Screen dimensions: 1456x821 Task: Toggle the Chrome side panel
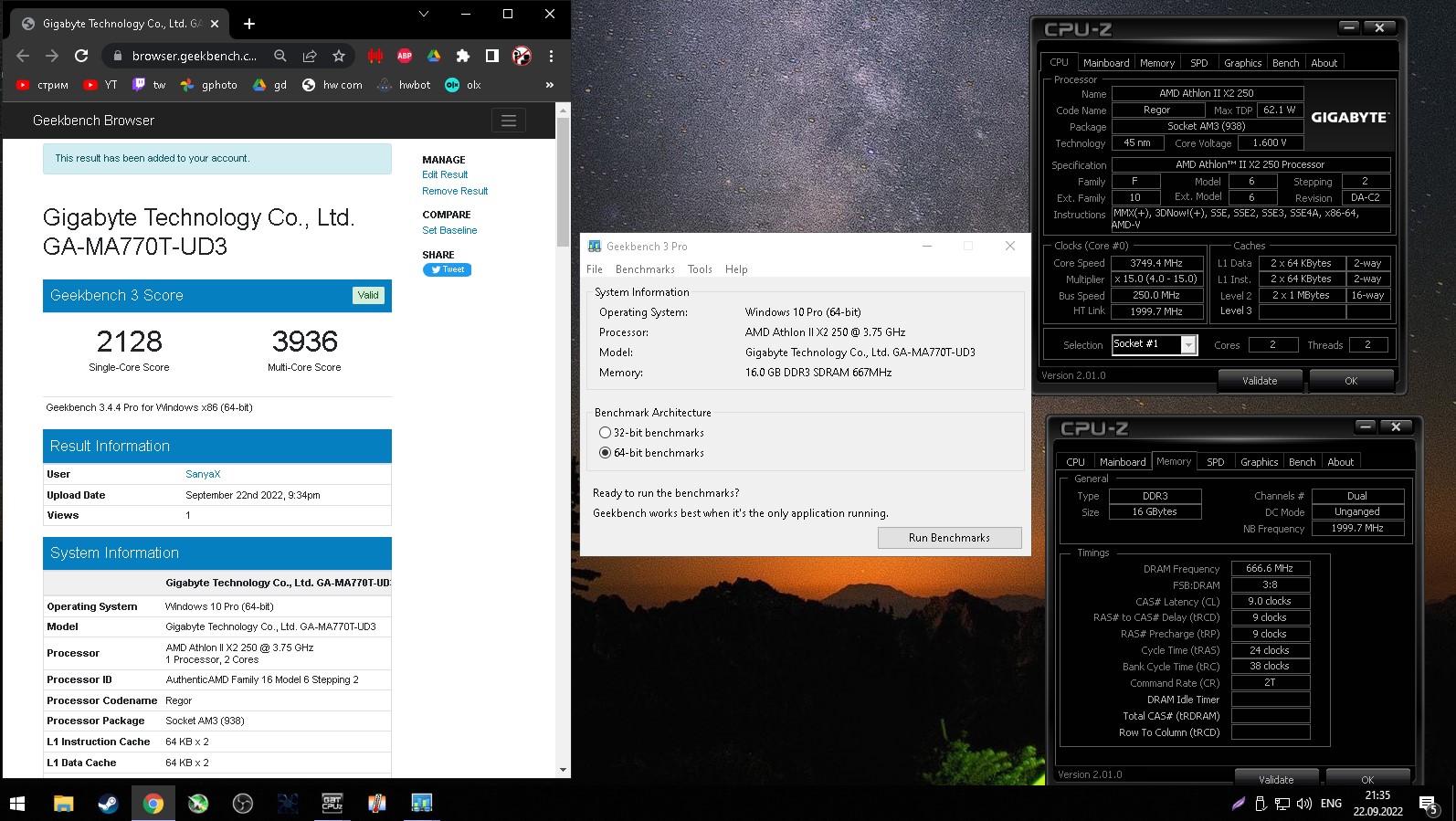(492, 56)
